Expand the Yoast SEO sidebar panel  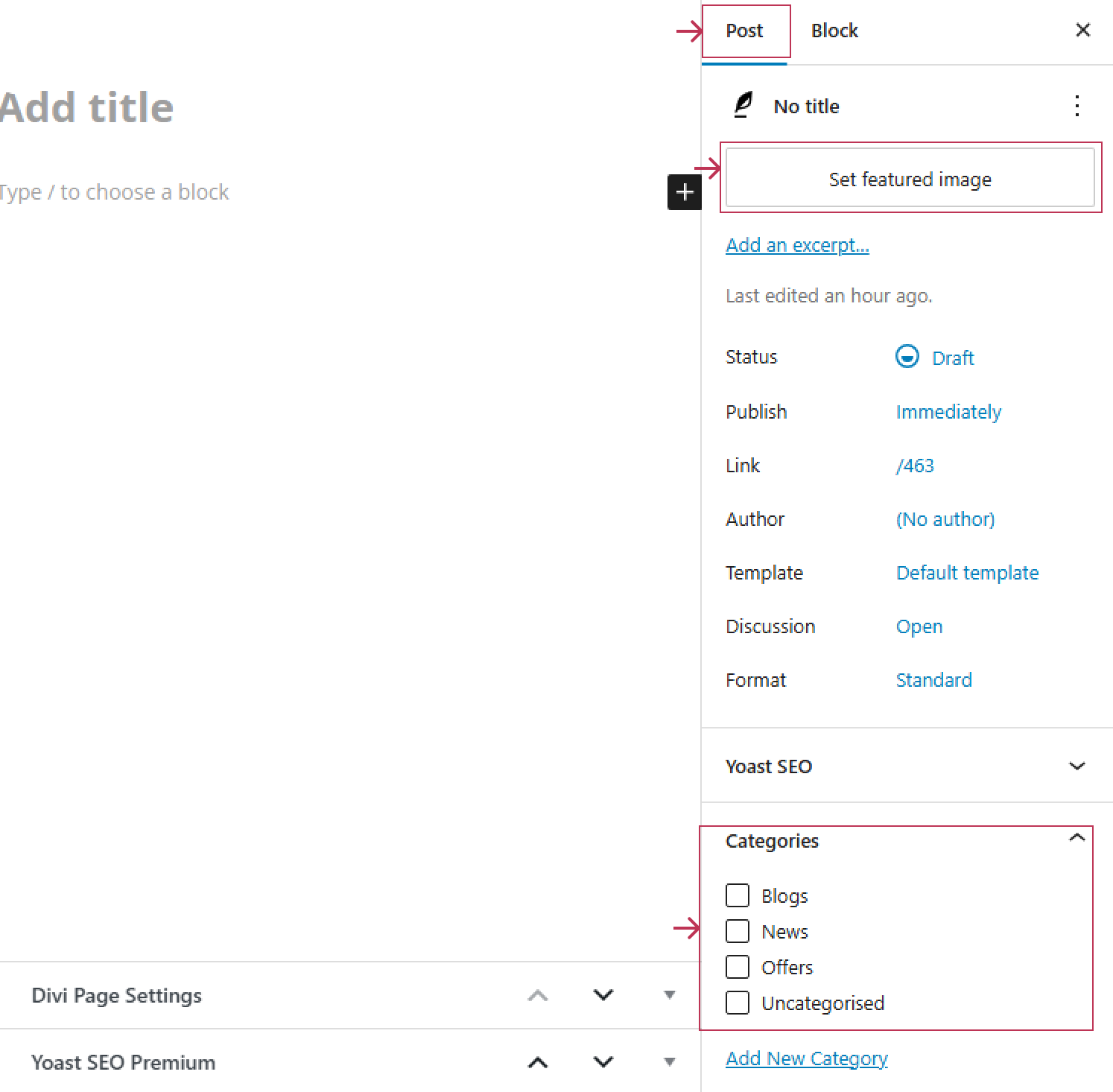click(1076, 766)
